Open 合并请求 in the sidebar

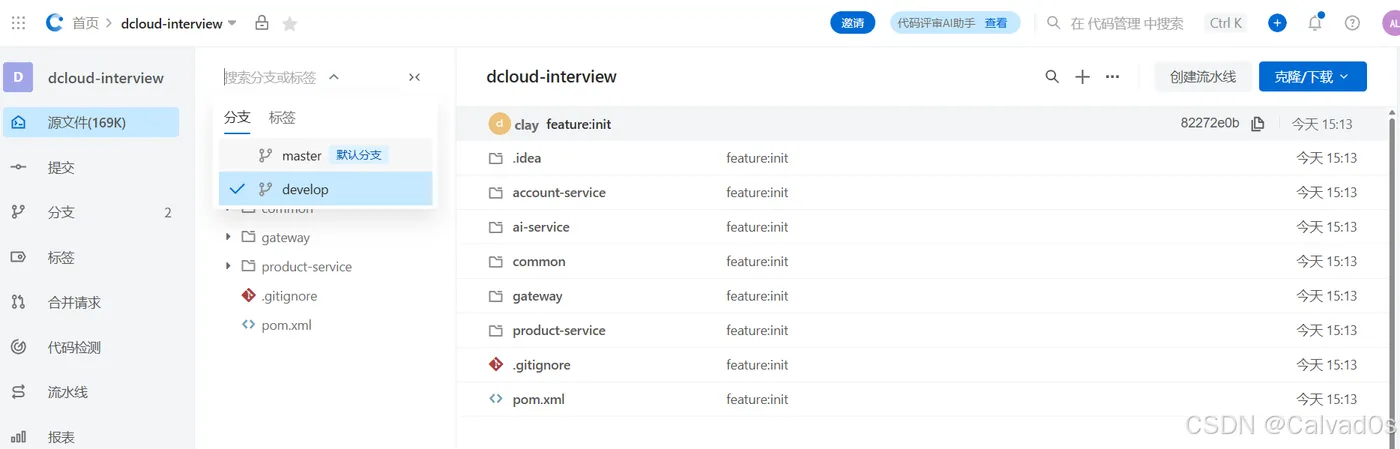coord(74,302)
